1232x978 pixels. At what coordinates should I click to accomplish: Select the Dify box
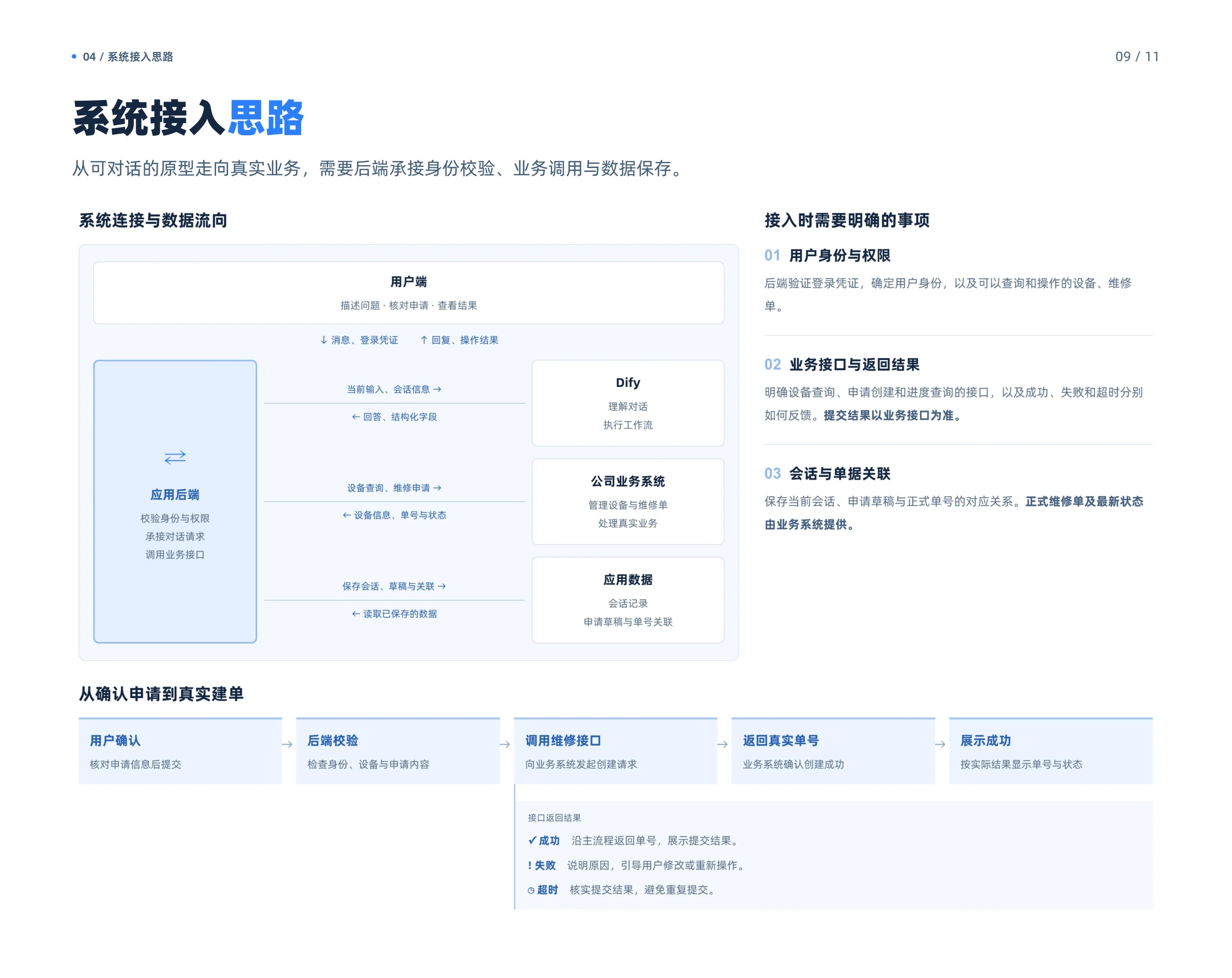point(628,403)
